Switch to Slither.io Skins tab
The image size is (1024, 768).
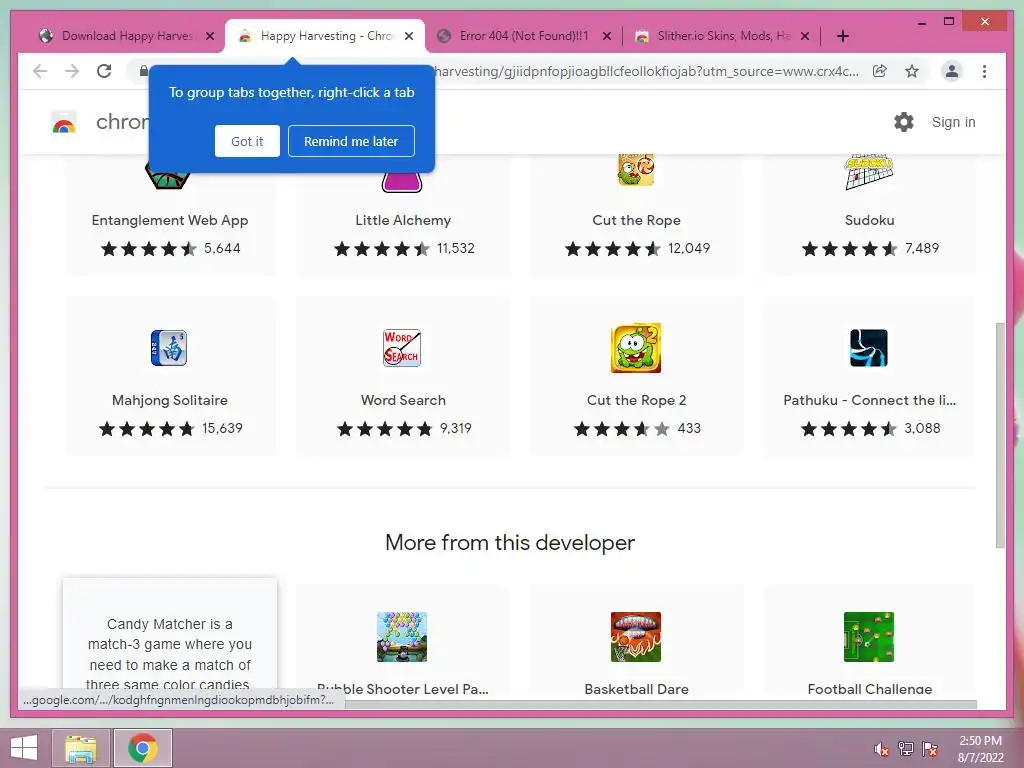pyautogui.click(x=723, y=36)
